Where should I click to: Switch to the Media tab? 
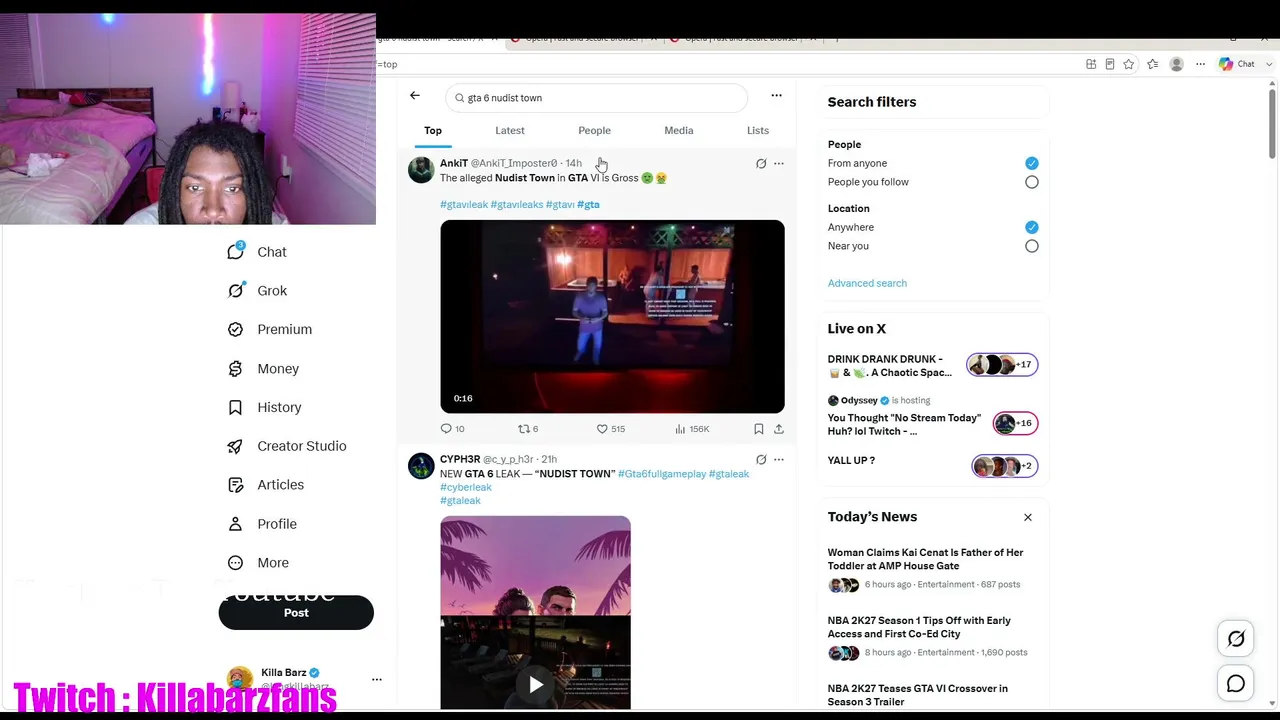(x=679, y=130)
